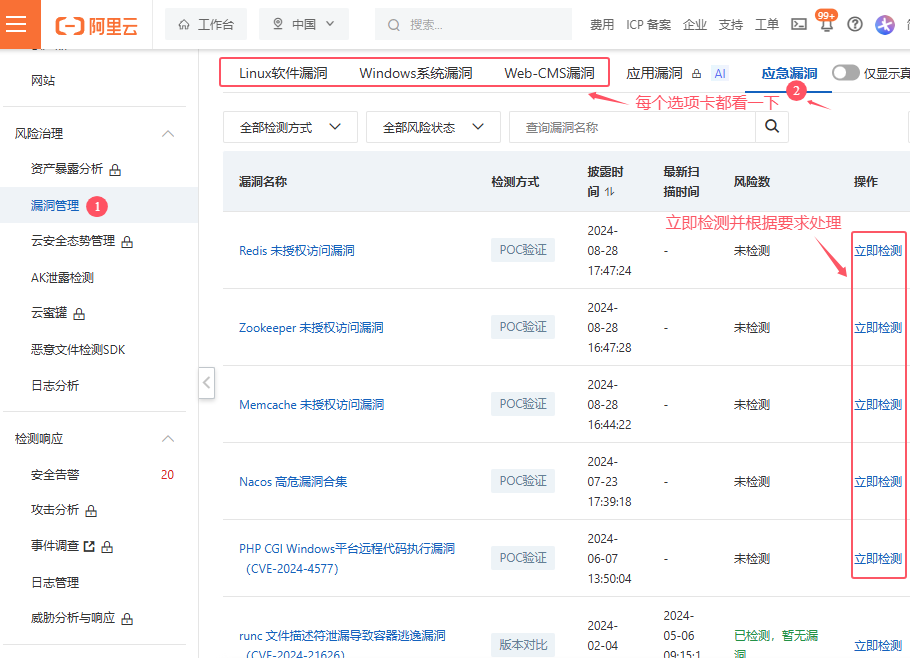This screenshot has height=658, width=910.
Task: Open notifications bell with 99+ badge
Action: [826, 23]
